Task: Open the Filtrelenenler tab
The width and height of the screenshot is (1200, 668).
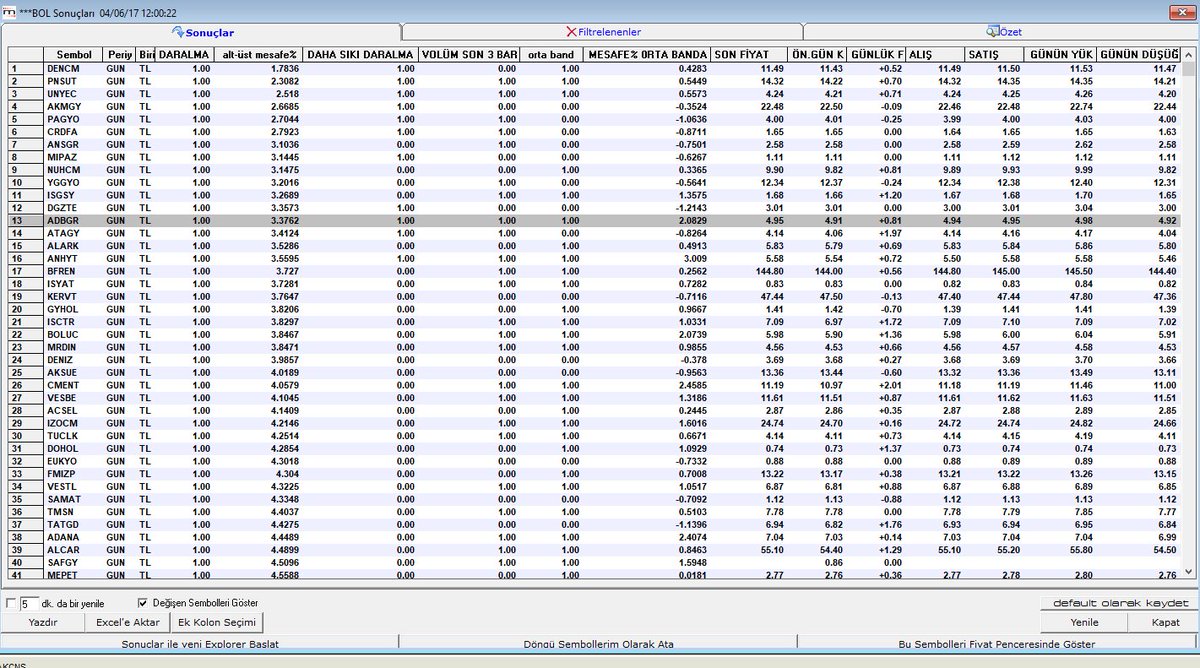Action: tap(603, 32)
